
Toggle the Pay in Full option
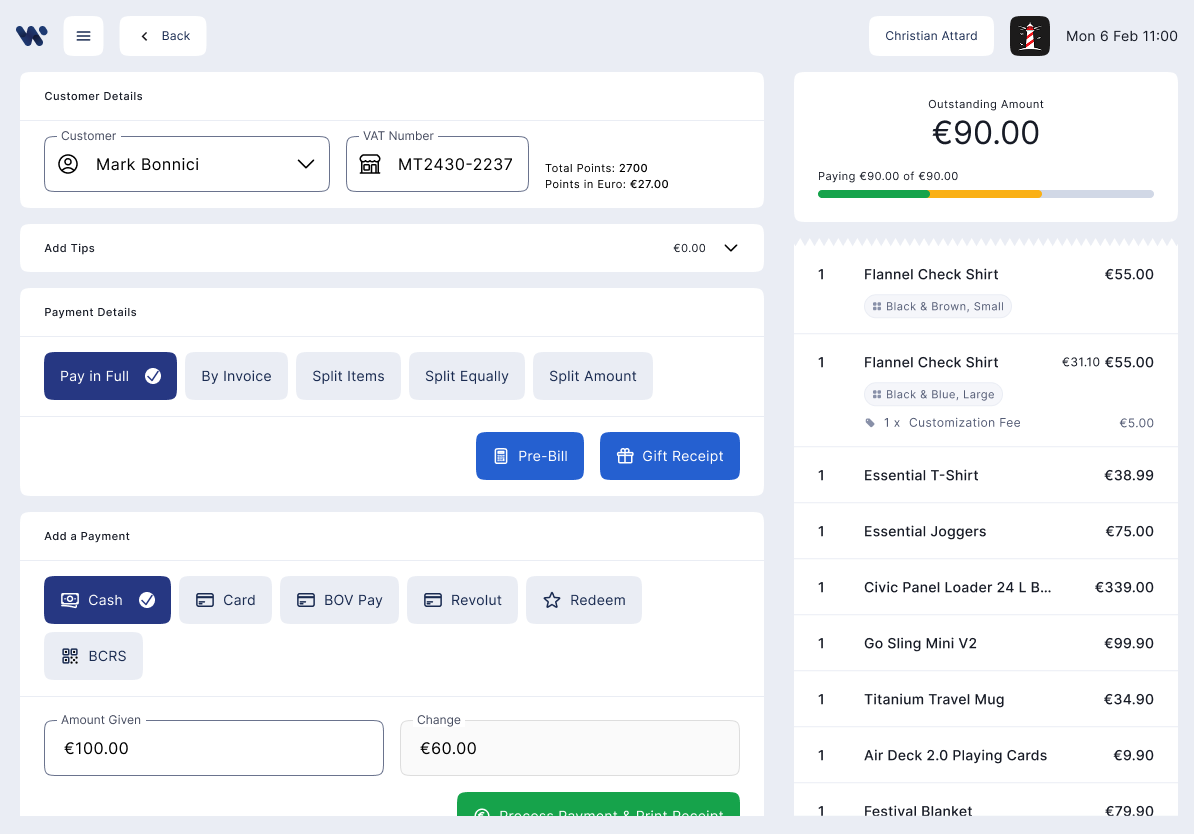[110, 376]
